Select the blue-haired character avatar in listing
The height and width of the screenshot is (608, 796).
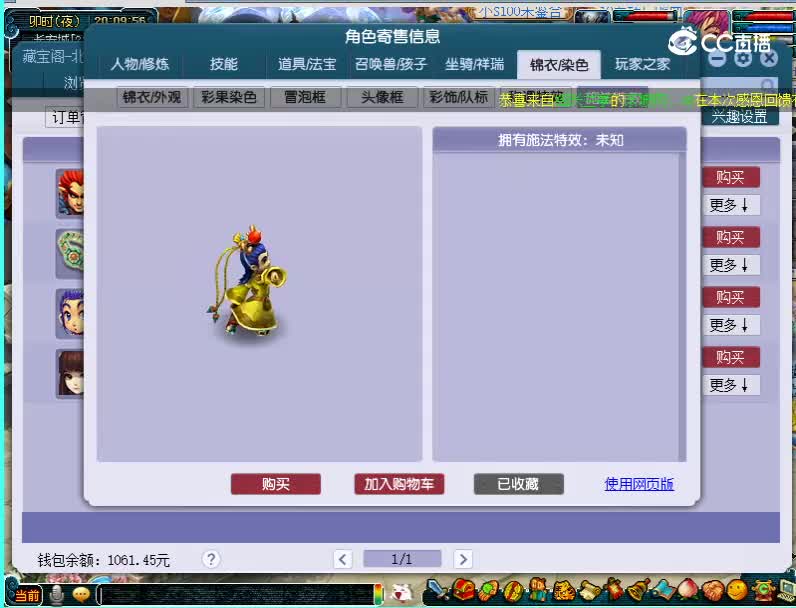70,313
